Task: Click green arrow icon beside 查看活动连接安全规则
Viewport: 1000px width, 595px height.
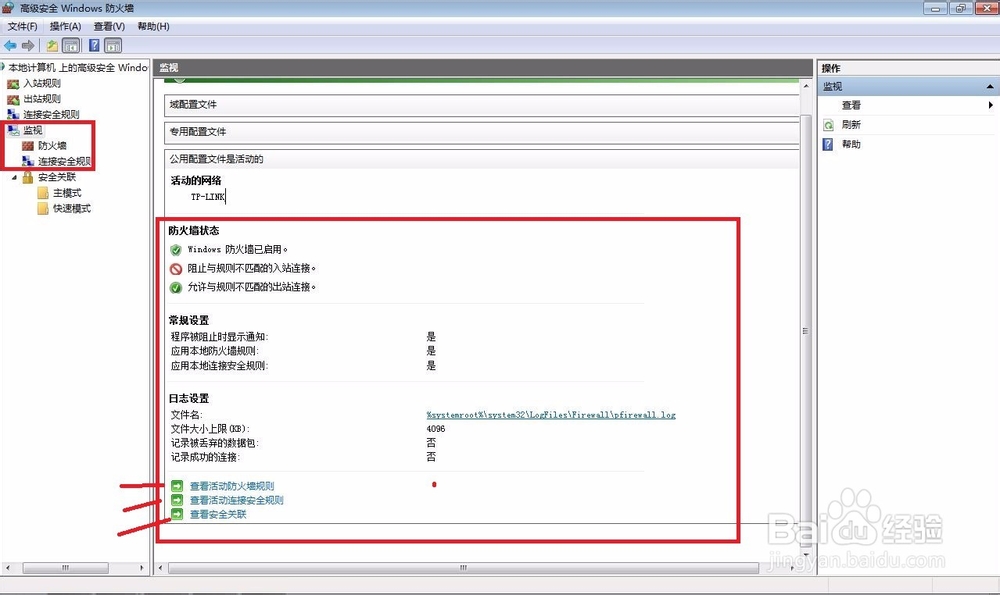Action: [x=177, y=500]
